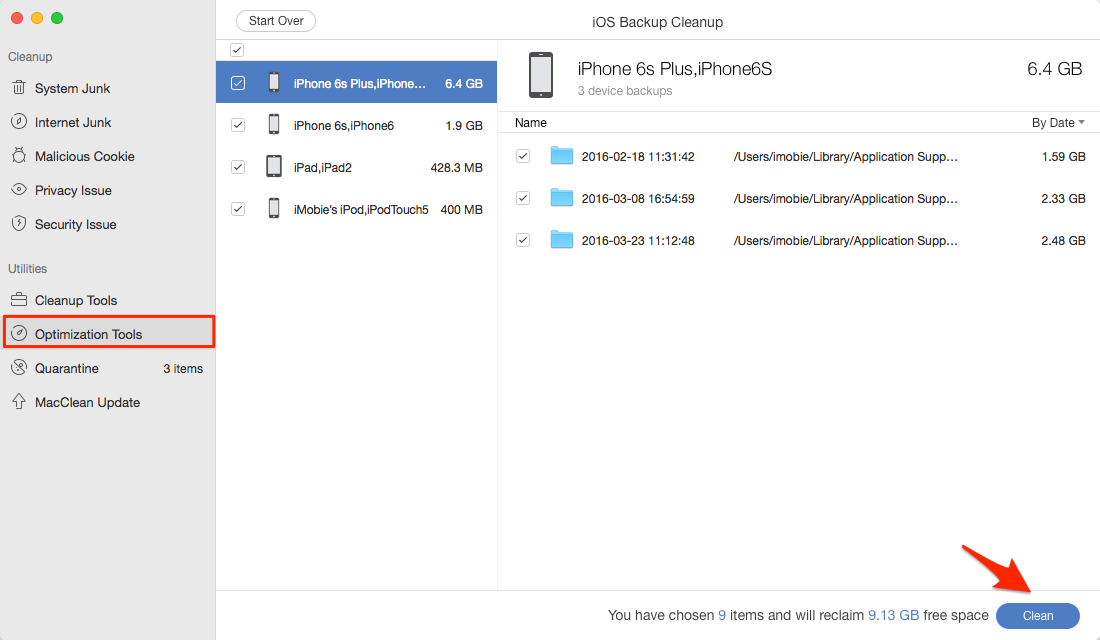Select the iPad,iPad2 row name
This screenshot has height=640, width=1100.
coord(323,168)
